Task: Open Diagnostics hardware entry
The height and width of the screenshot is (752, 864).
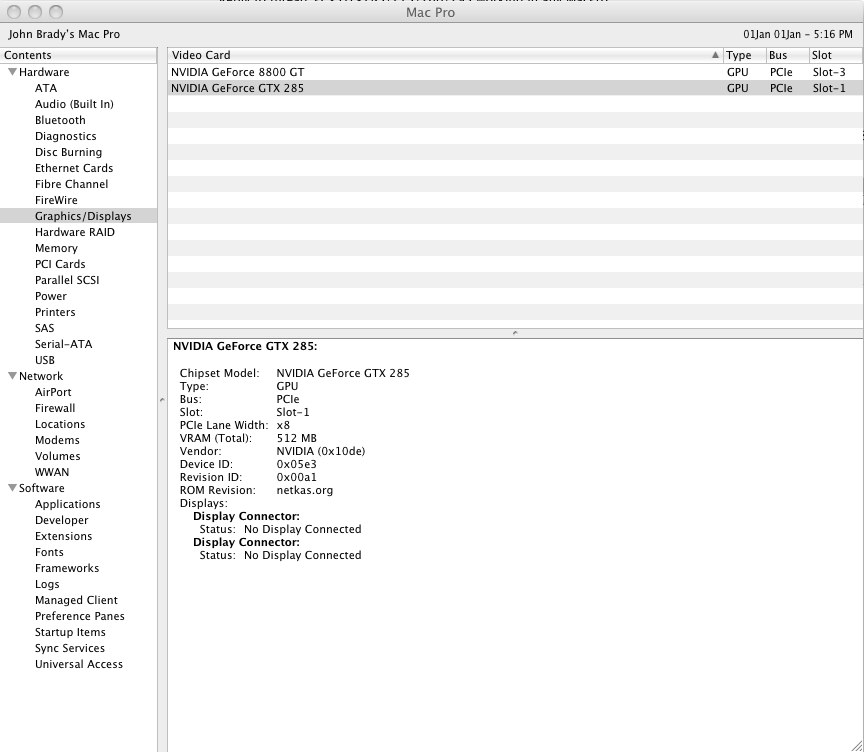Action: coord(66,136)
